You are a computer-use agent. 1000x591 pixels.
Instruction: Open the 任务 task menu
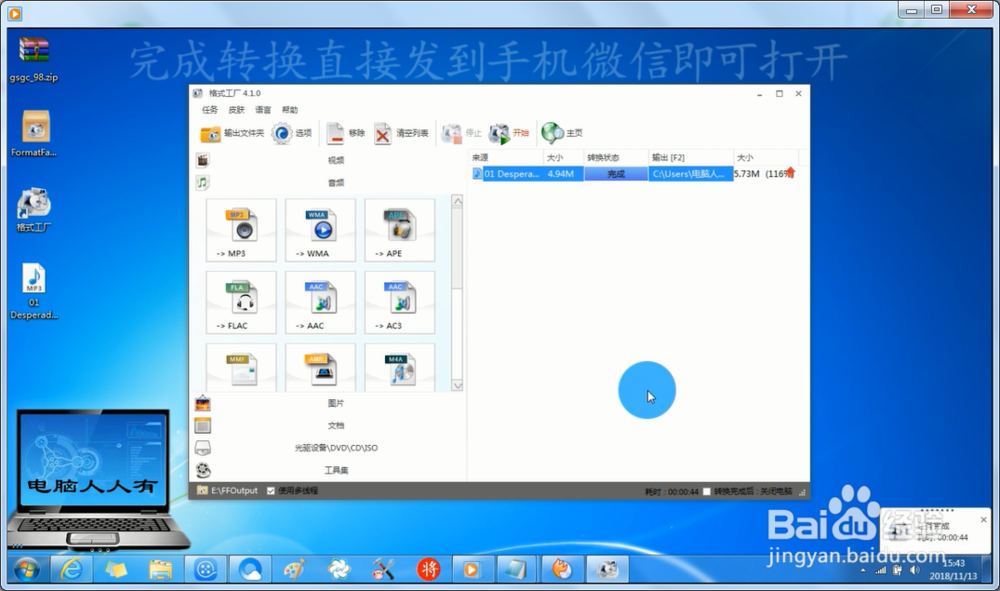(210, 110)
